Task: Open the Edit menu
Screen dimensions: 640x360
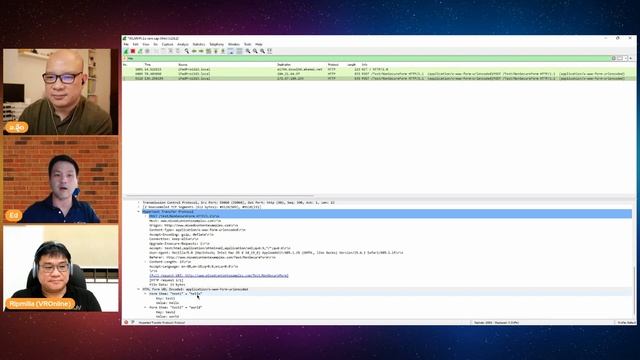Action: click(x=136, y=44)
